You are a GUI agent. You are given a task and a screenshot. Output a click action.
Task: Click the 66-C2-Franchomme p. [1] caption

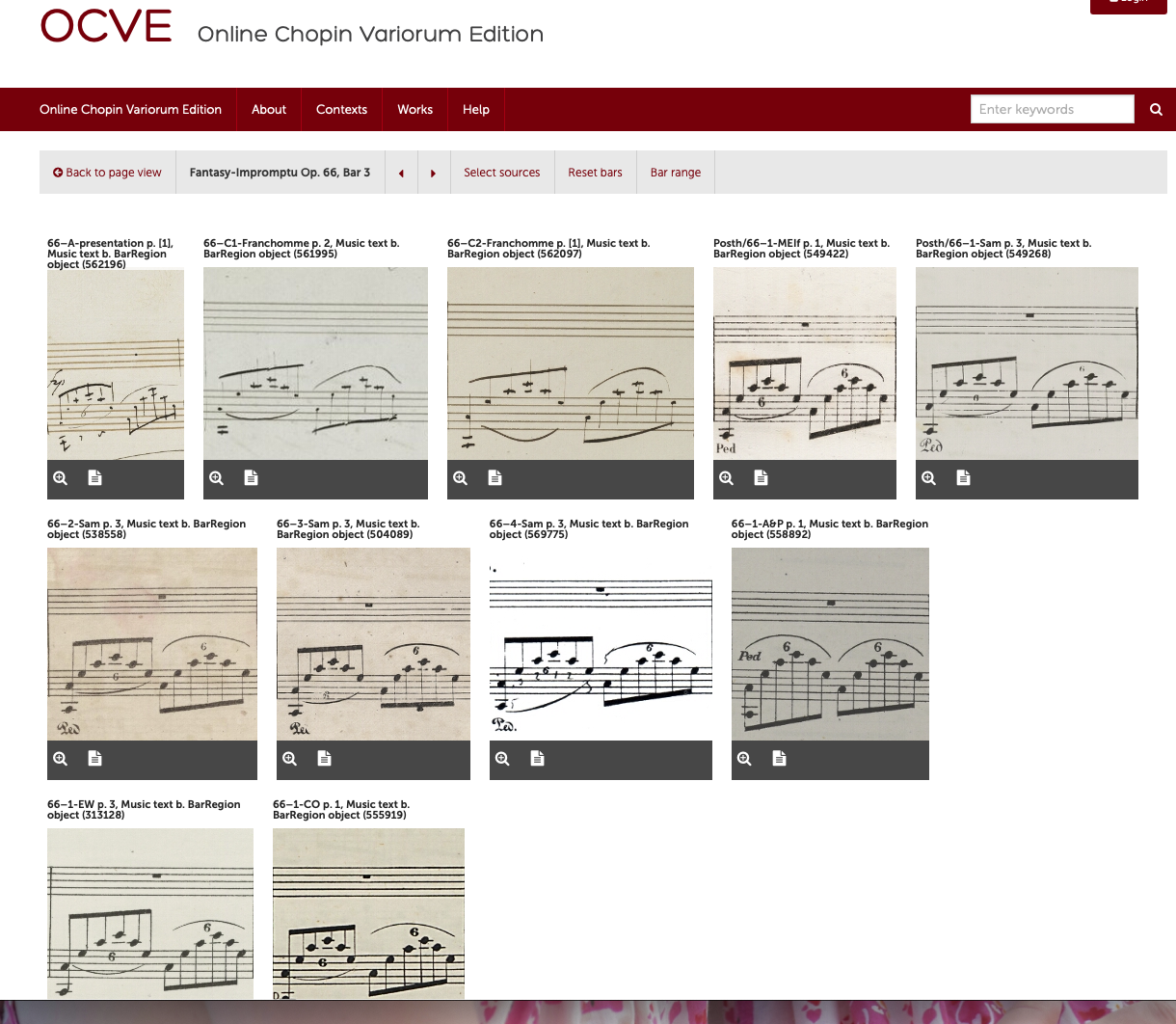(548, 249)
